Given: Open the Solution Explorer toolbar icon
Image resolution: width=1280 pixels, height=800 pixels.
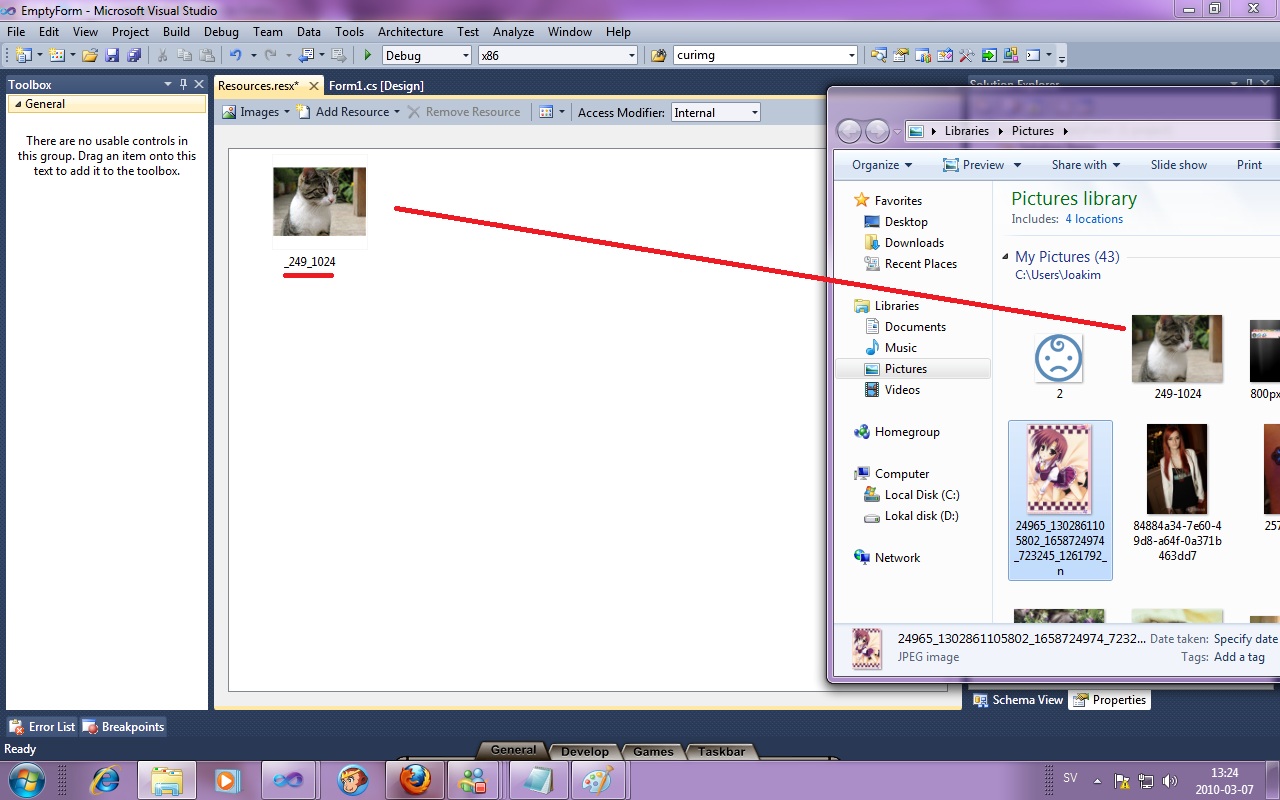Looking at the screenshot, I should pos(879,55).
